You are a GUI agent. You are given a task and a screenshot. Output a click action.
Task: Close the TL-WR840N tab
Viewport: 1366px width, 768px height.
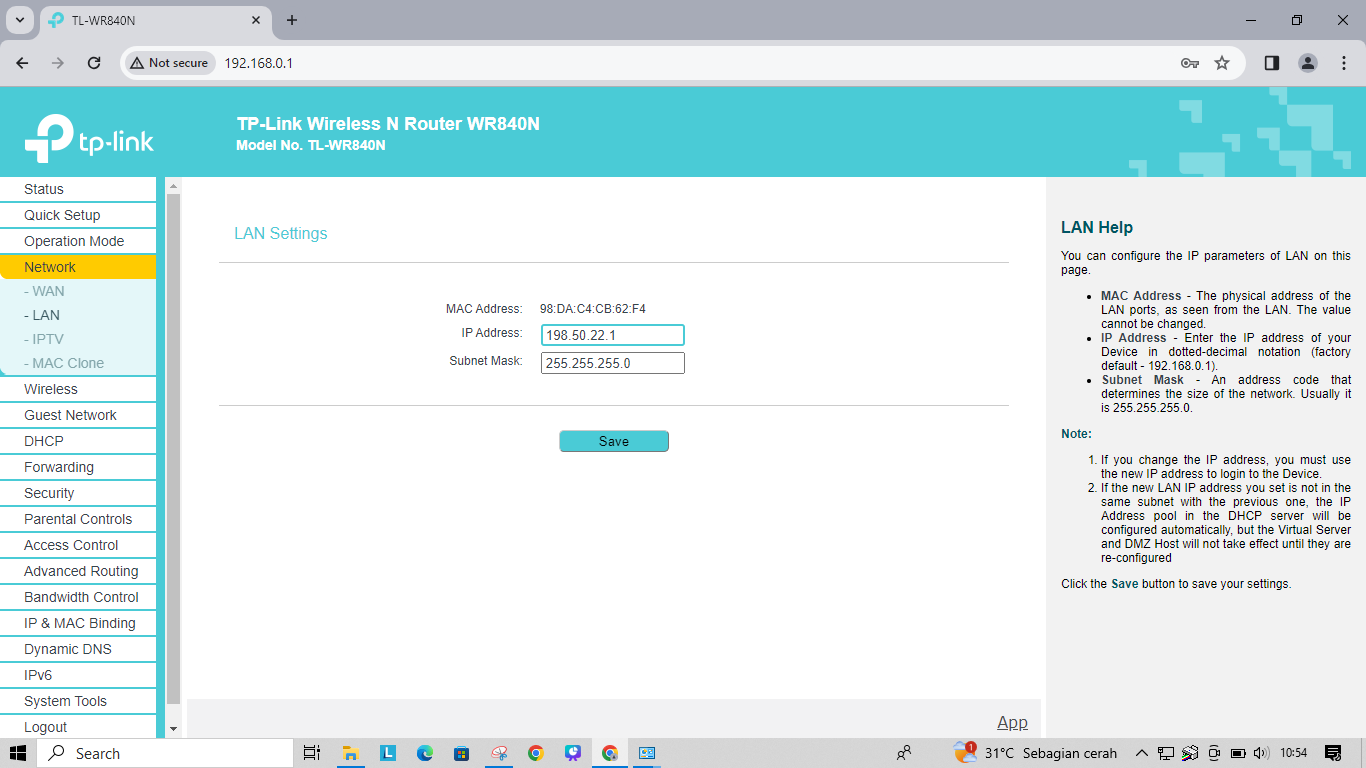click(x=256, y=20)
